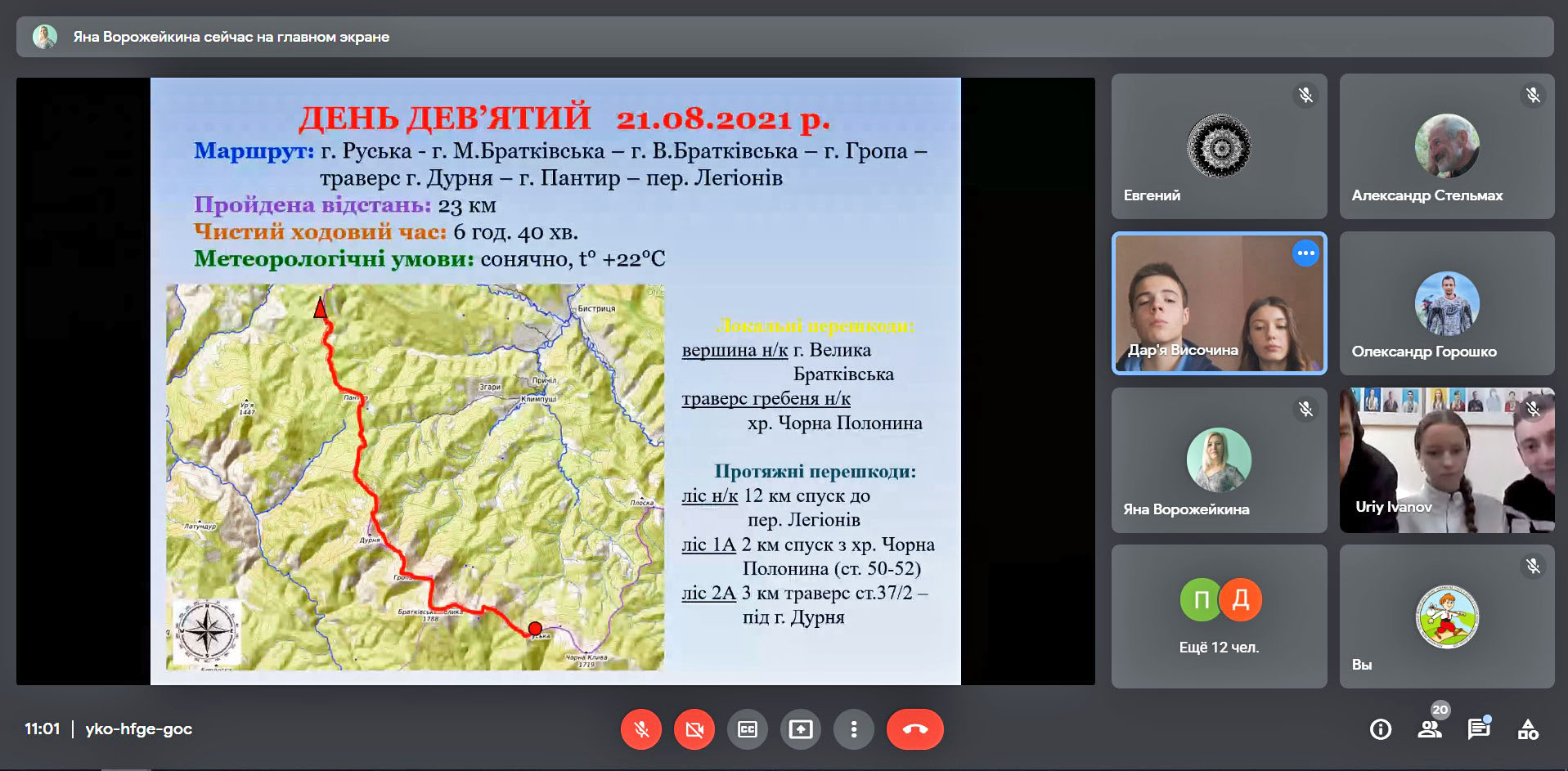Turn on the camera
Viewport: 1568px width, 771px height.
[x=694, y=729]
